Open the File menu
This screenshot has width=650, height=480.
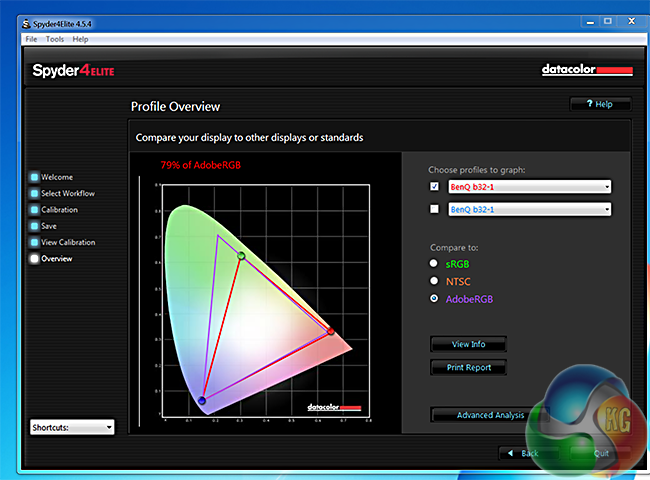(31, 39)
